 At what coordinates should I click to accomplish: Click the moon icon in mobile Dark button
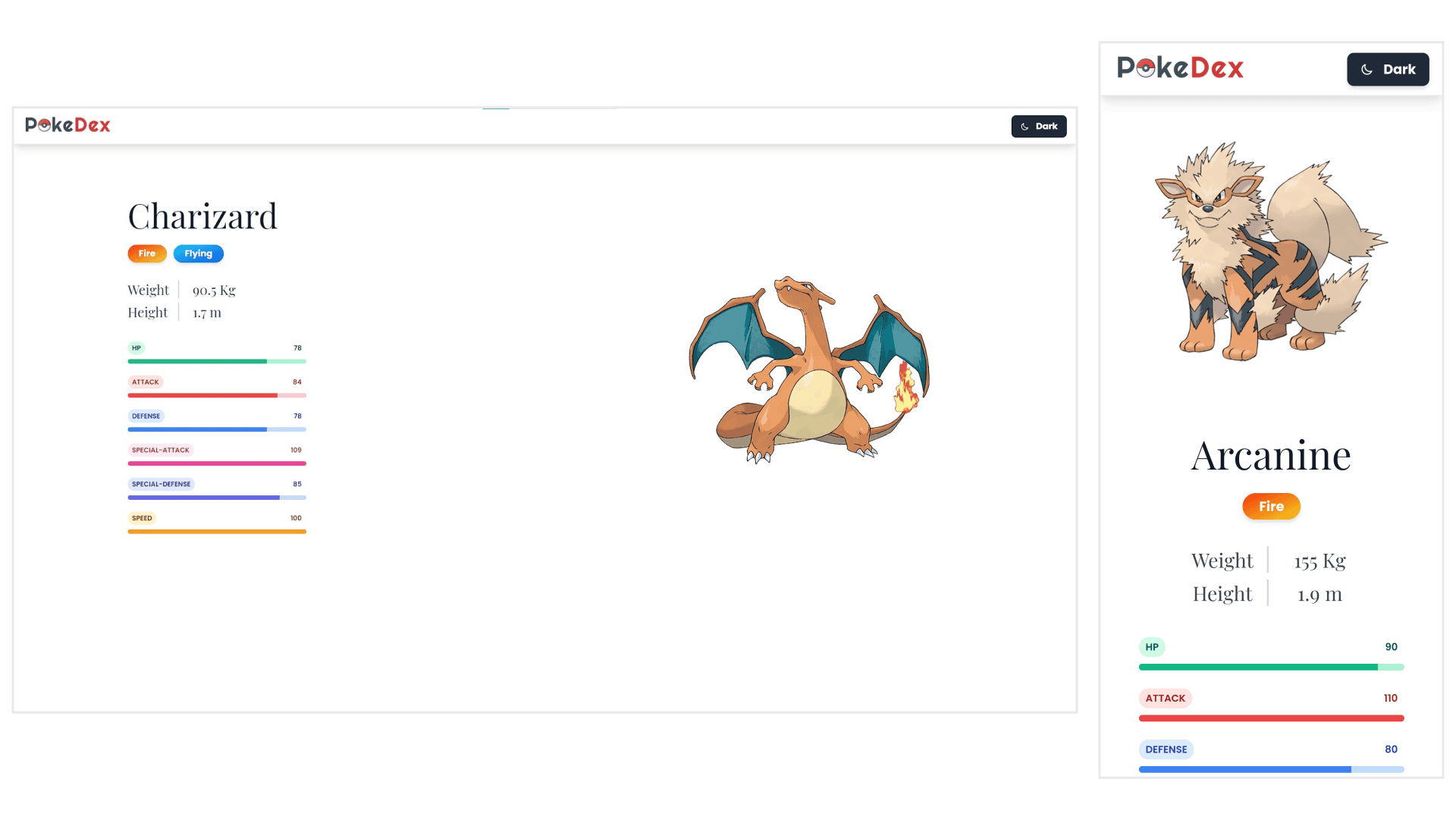pos(1367,70)
